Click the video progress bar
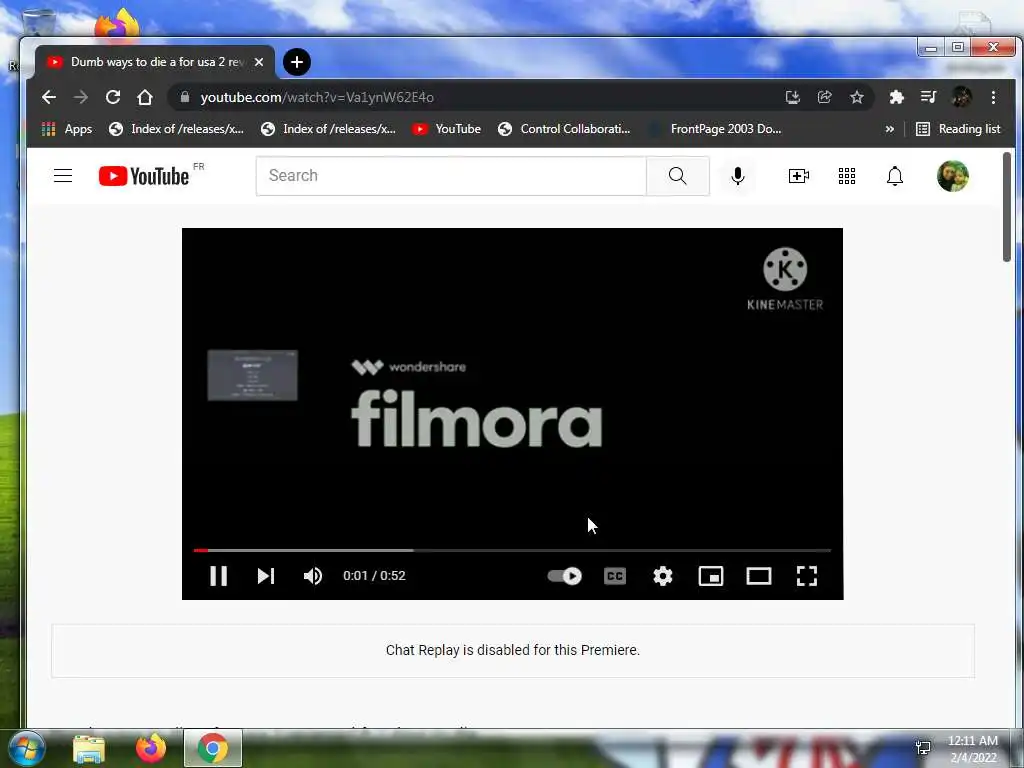The height and width of the screenshot is (768, 1024). click(512, 551)
